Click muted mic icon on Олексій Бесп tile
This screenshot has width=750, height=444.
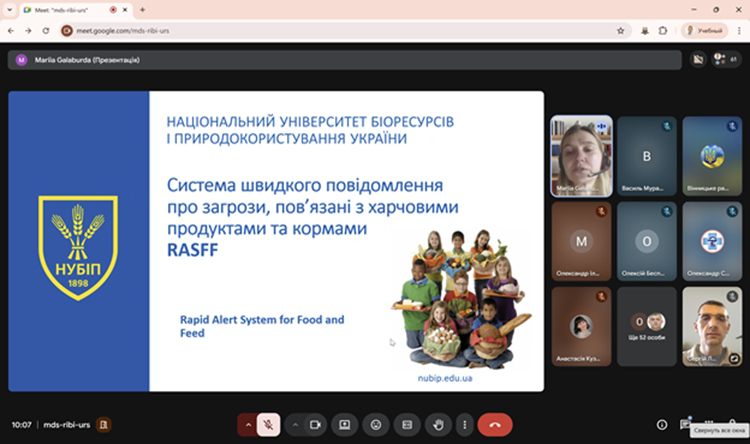[x=667, y=211]
